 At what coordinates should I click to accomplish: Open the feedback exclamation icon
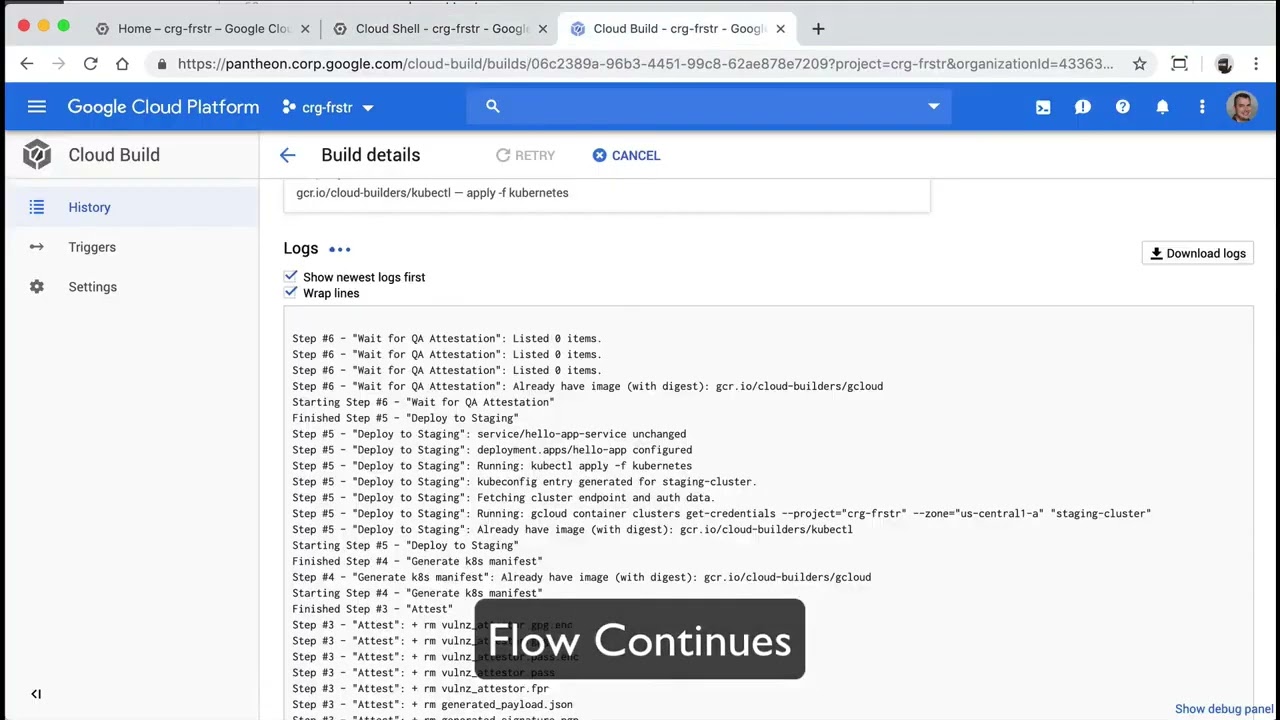pos(1083,107)
